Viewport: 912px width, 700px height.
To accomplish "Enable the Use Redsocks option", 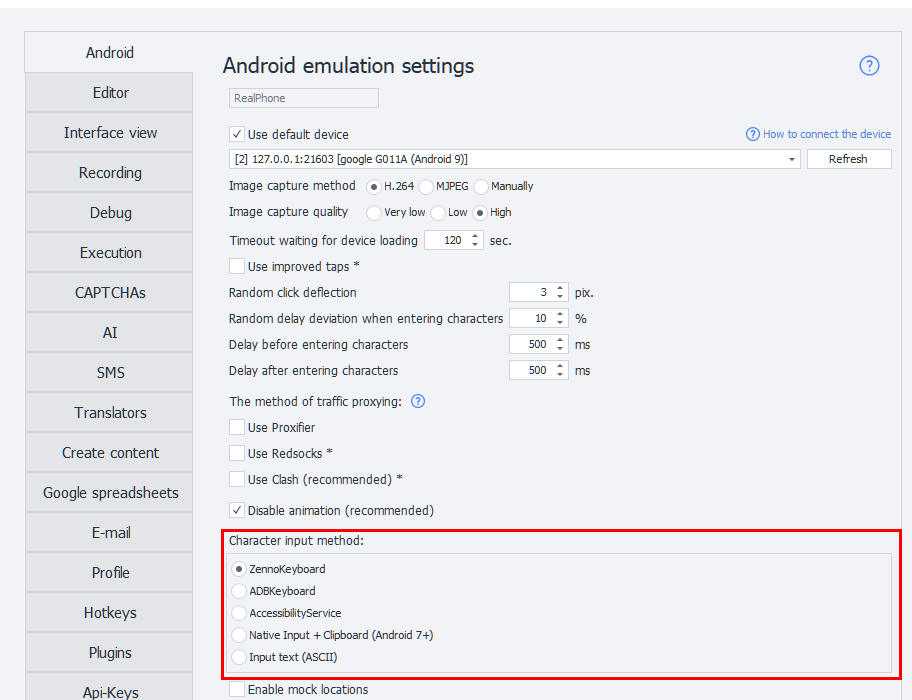I will pos(237,453).
